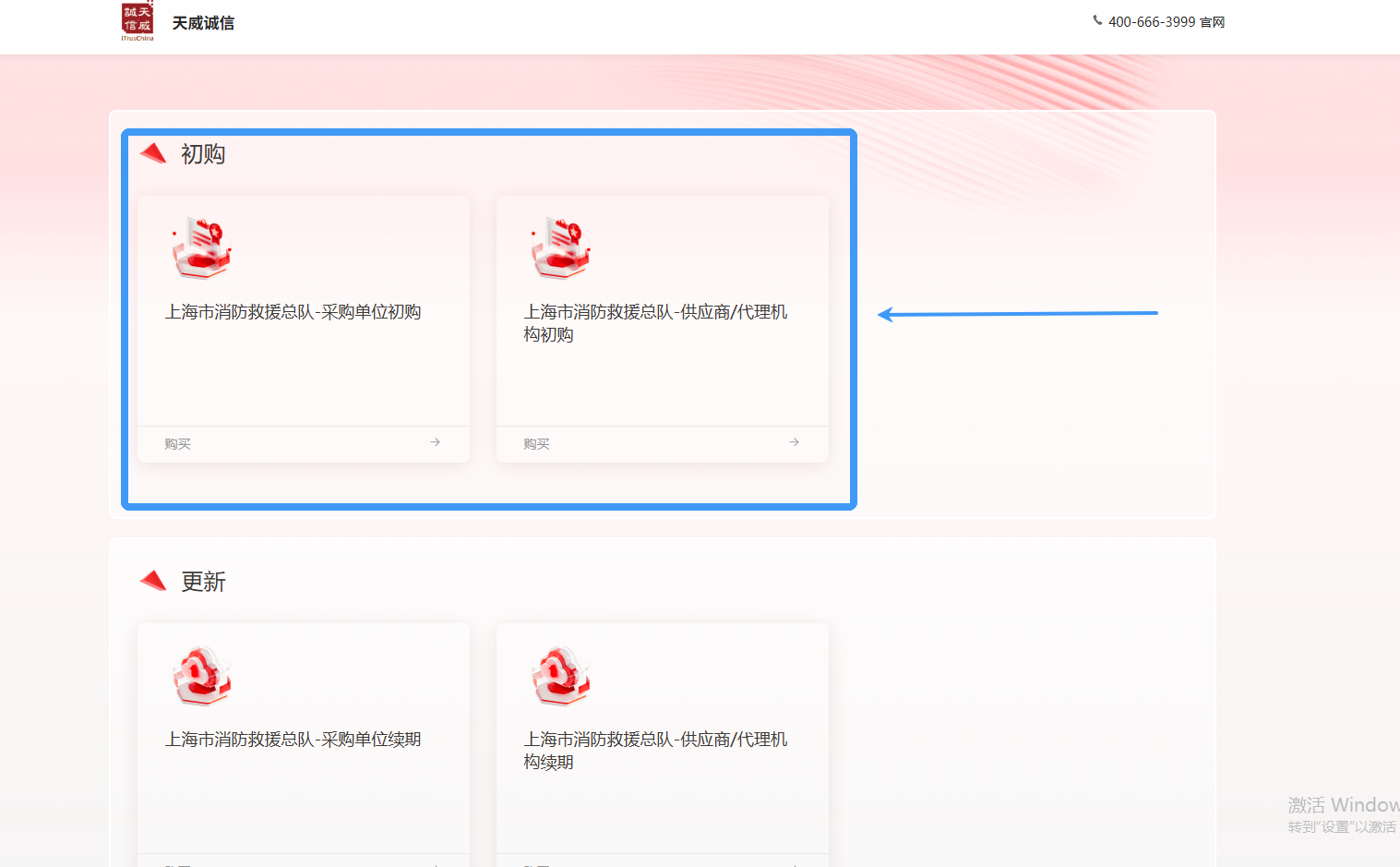
Task: Select the 上海市消防救援总队-采购单位初购 title
Action: click(293, 312)
